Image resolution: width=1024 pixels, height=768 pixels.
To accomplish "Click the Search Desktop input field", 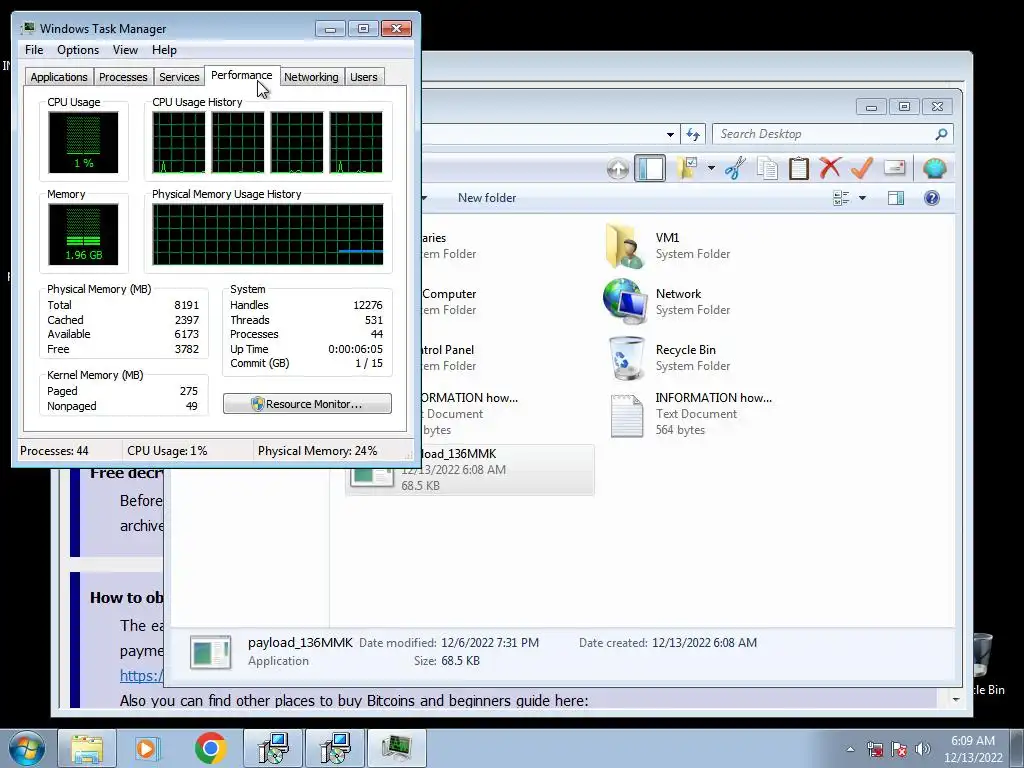I will (x=824, y=134).
